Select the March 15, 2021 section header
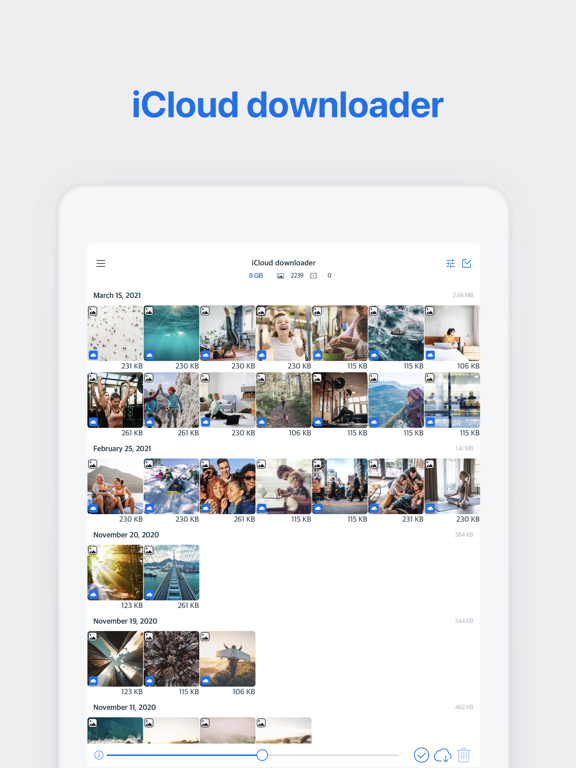 point(117,295)
